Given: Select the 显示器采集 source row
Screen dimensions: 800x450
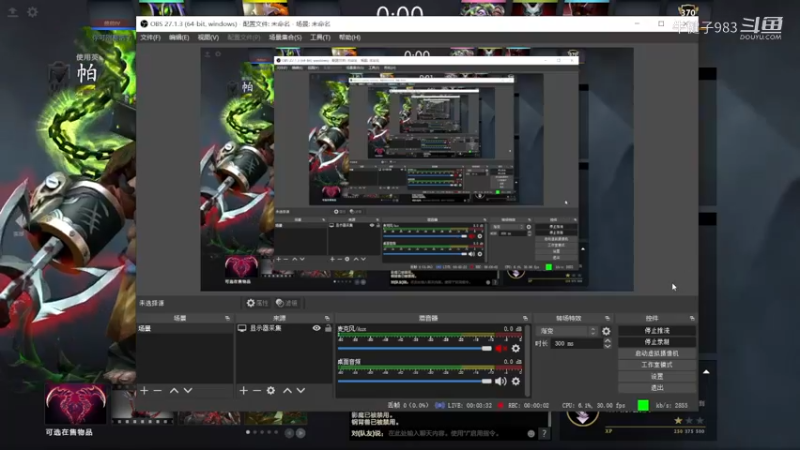Looking at the screenshot, I should tap(284, 328).
